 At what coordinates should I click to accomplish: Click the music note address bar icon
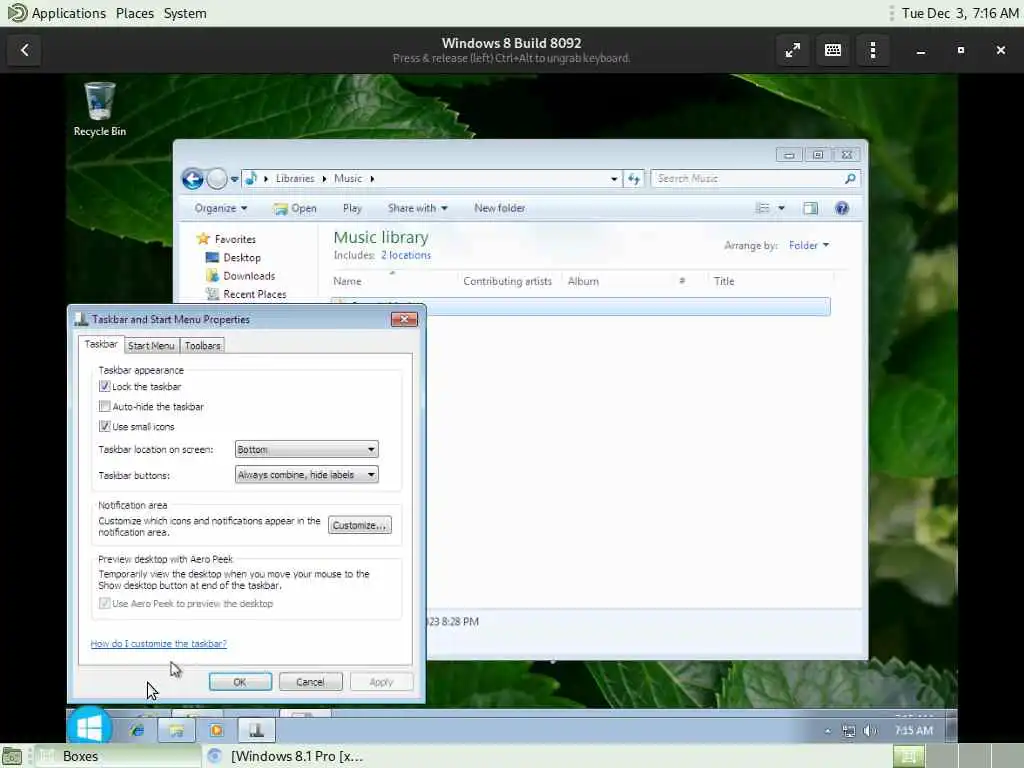[x=251, y=178]
